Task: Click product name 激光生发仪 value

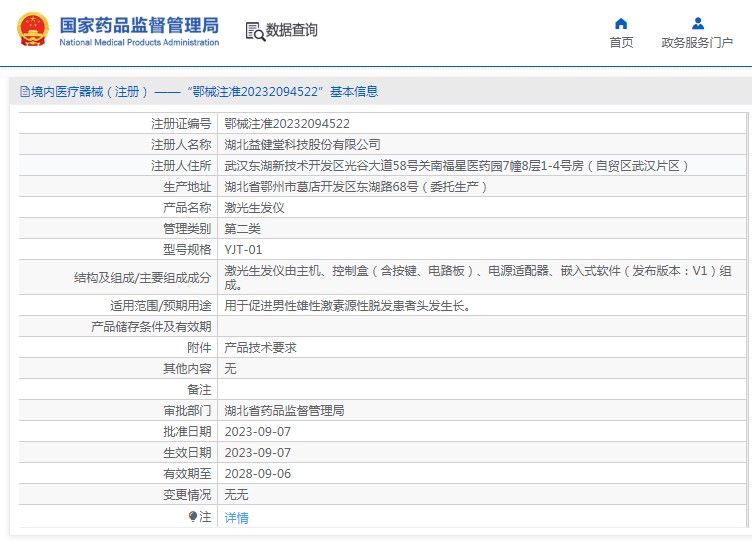Action: coord(254,208)
